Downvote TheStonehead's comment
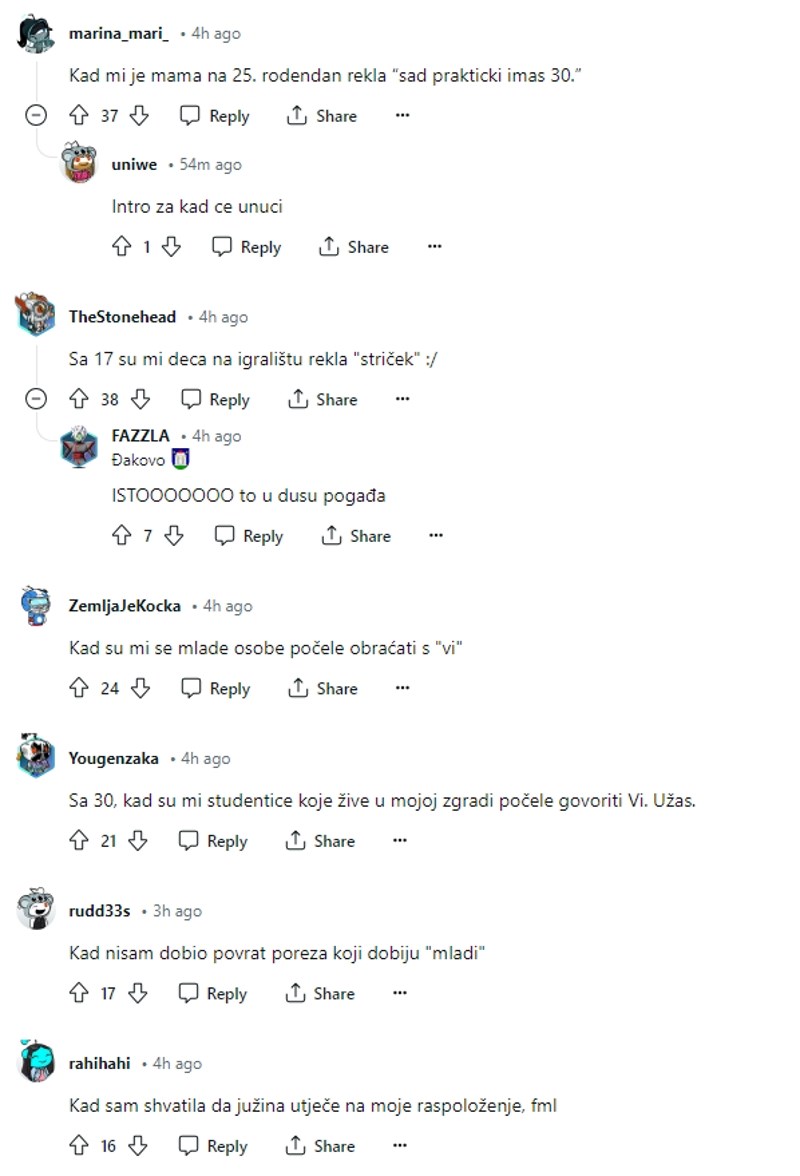 click(140, 399)
